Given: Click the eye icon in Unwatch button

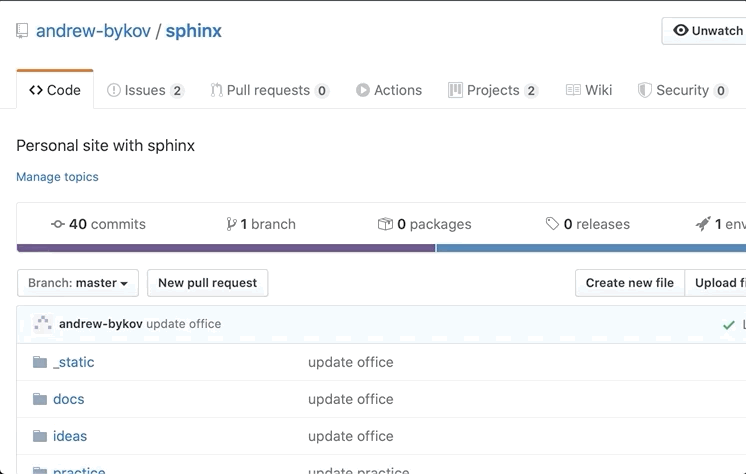Looking at the screenshot, I should 681,30.
